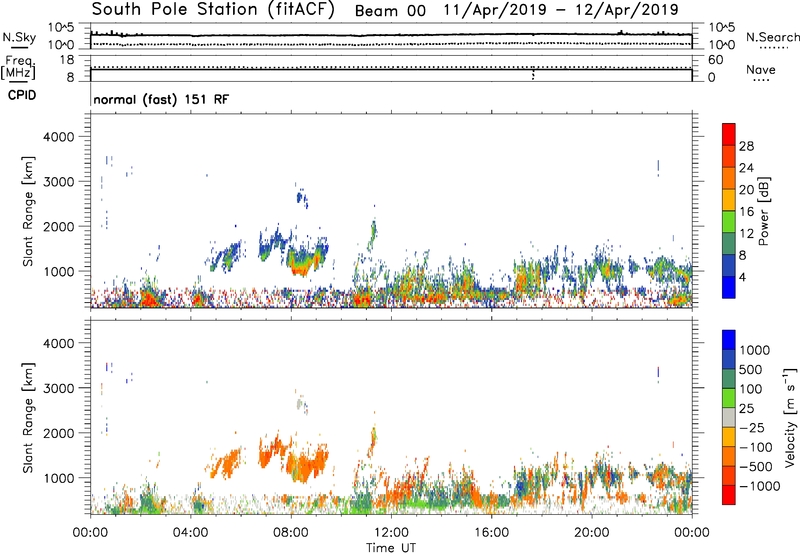Click the '12:00' time axis tick label
This screenshot has width=800, height=554.
tap(391, 533)
